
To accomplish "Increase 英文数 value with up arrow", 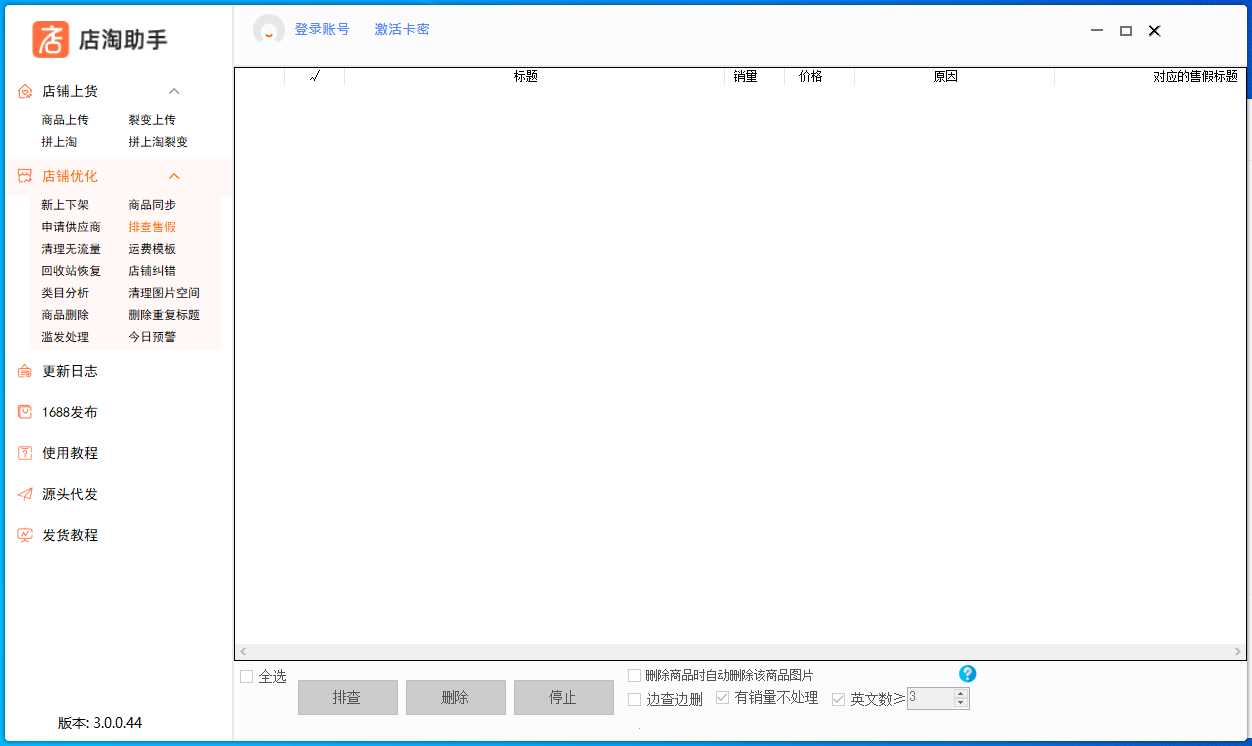I will click(961, 693).
